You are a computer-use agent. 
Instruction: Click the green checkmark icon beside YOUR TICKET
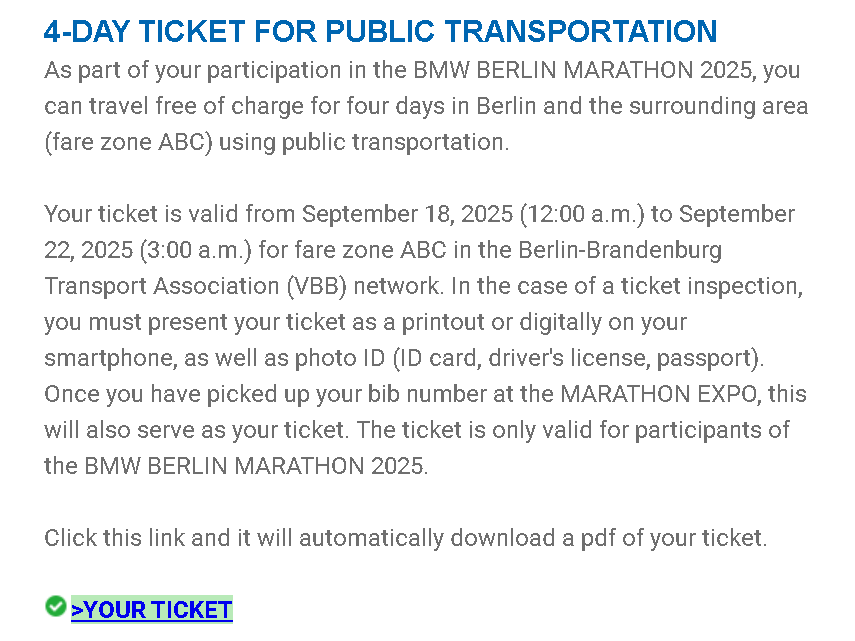[55, 606]
